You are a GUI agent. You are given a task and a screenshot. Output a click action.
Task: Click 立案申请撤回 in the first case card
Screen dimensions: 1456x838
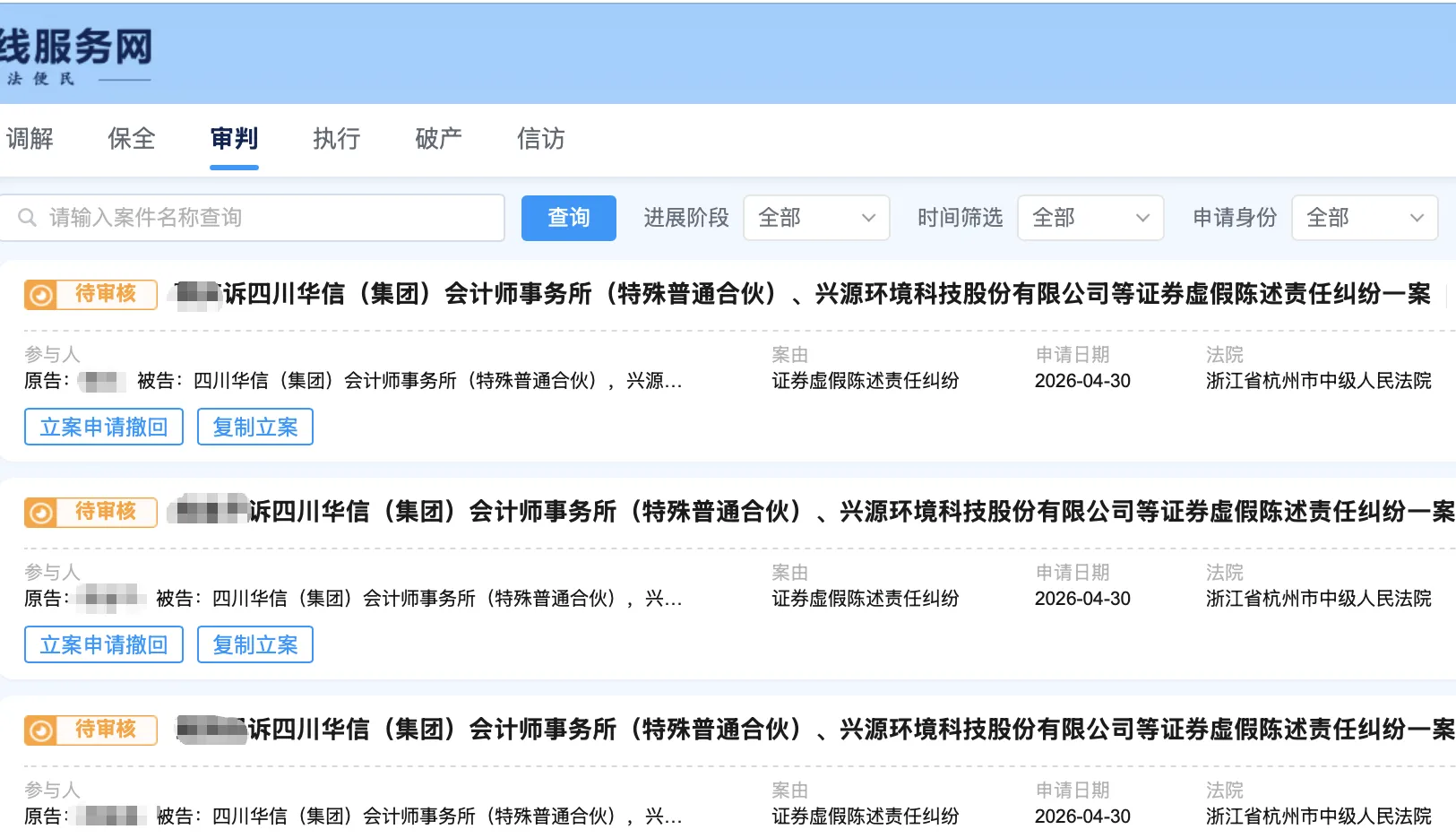click(104, 427)
